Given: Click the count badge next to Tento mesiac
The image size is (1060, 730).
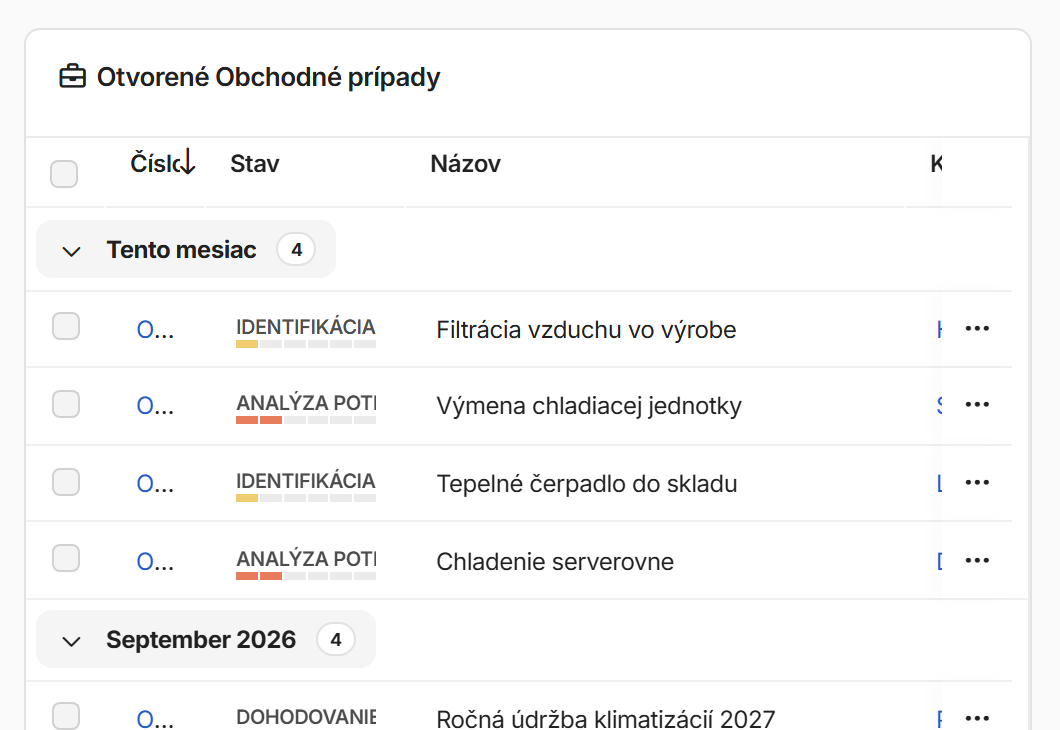Looking at the screenshot, I should pos(296,249).
